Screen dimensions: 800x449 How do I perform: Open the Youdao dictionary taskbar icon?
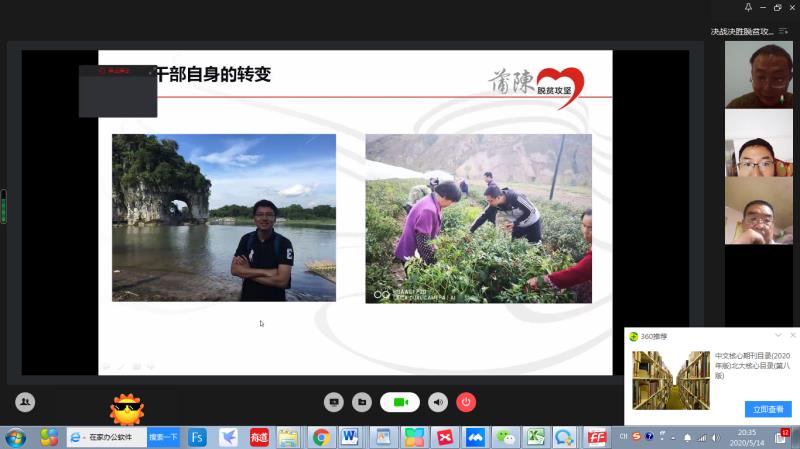pos(259,437)
